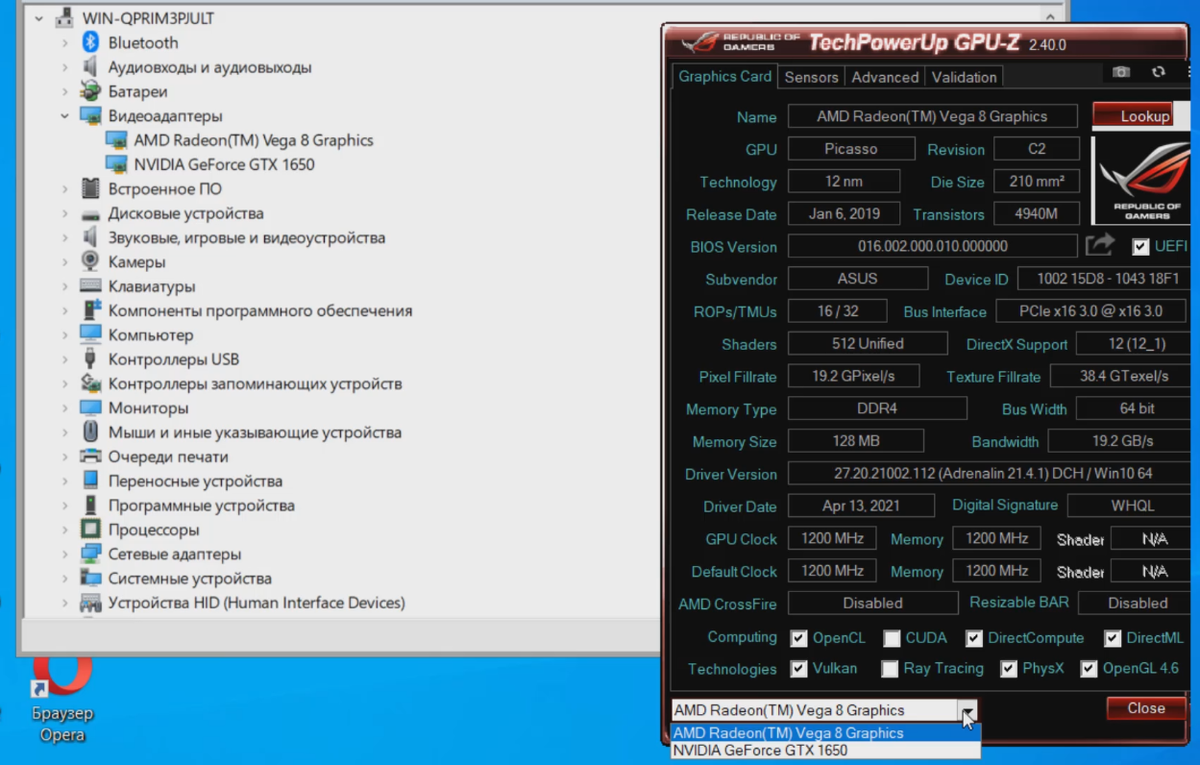The width and height of the screenshot is (1200, 765).
Task: Expand the Клавиатуры node
Action: coord(64,286)
